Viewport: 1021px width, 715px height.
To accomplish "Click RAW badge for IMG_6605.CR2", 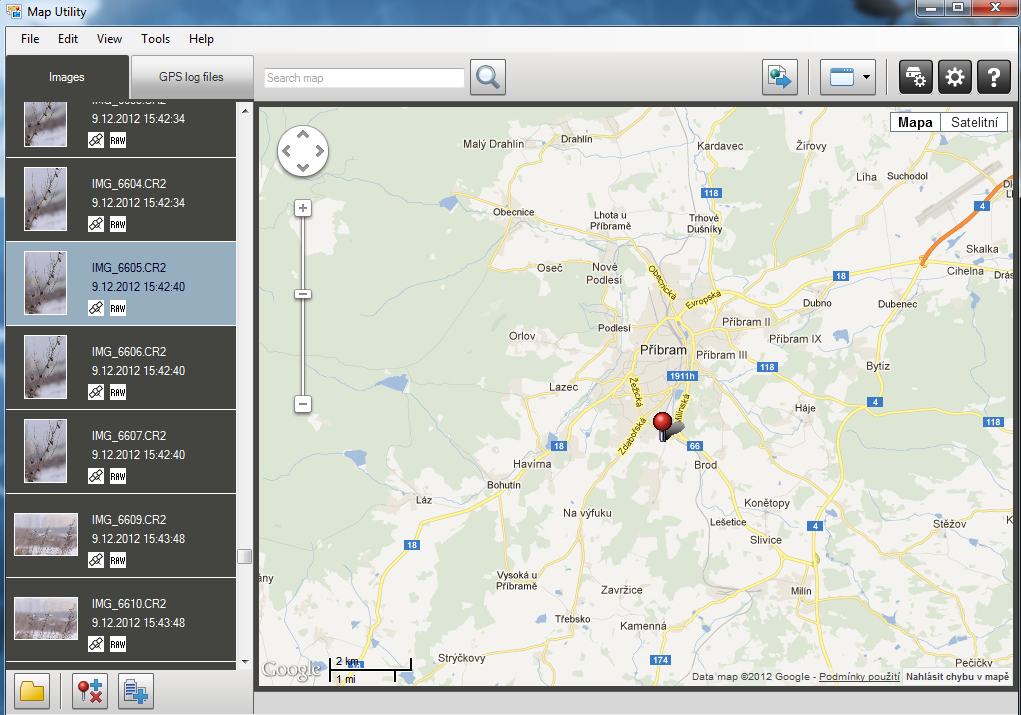I will [x=118, y=308].
